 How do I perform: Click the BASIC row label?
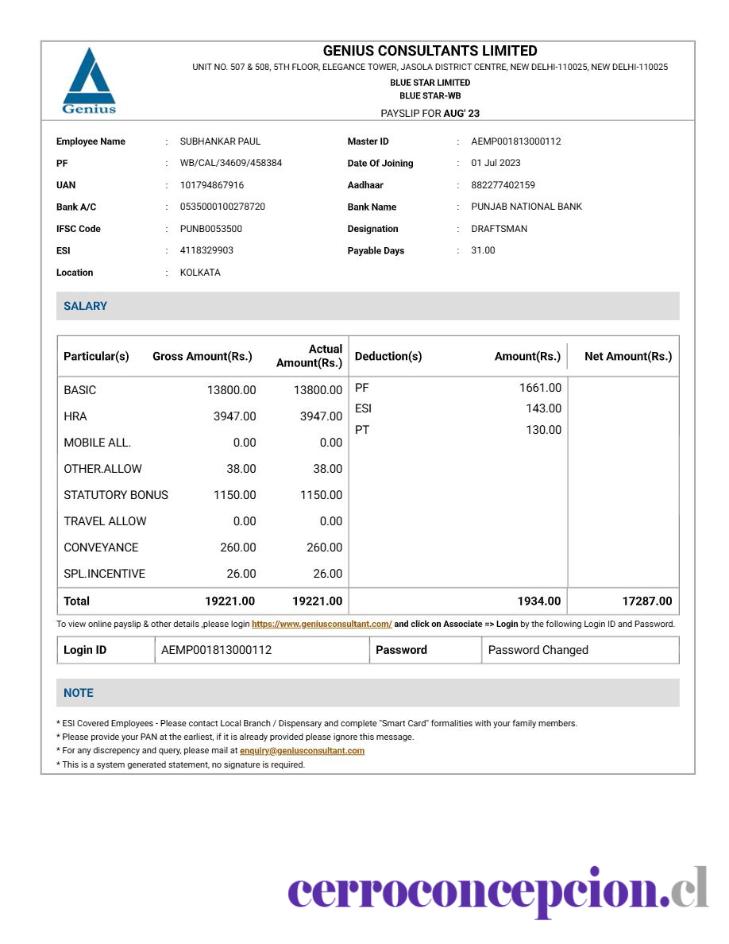79,390
